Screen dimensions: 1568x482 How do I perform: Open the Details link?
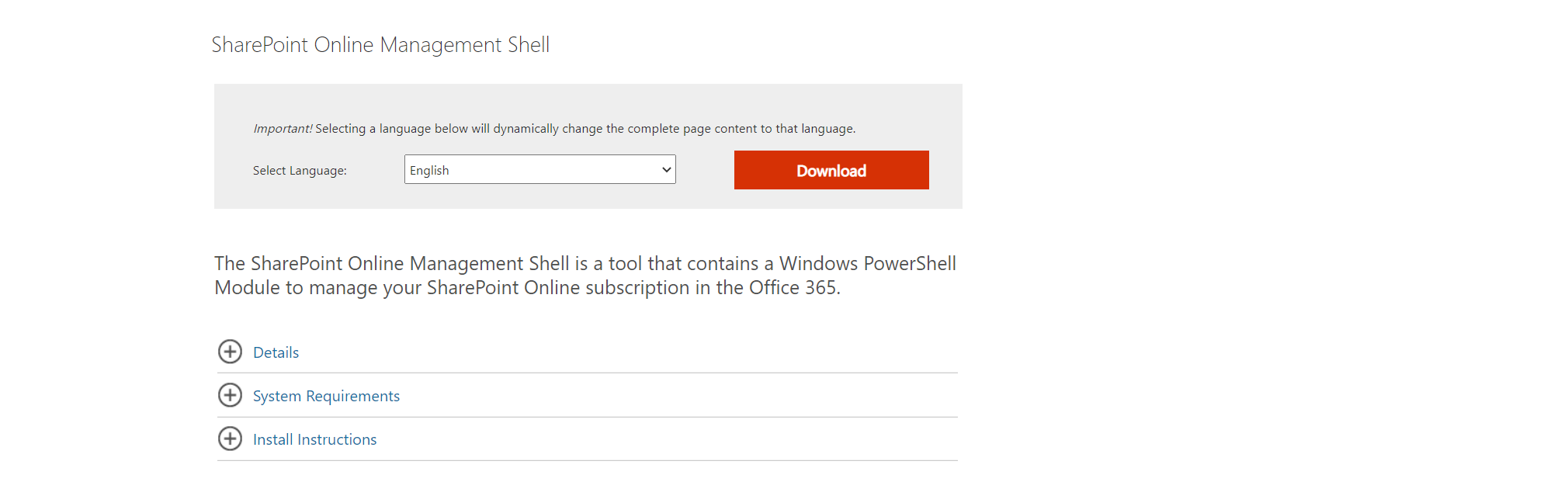point(275,352)
